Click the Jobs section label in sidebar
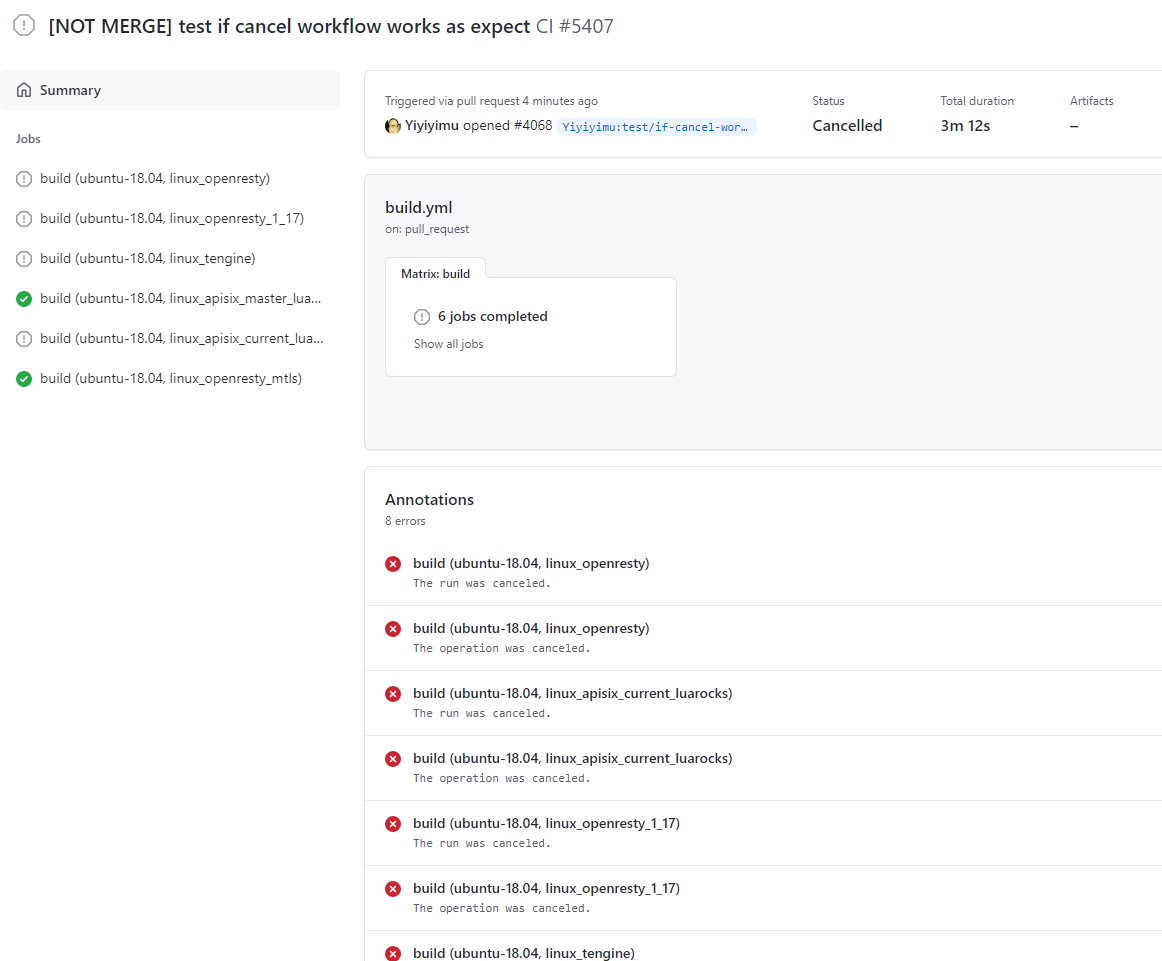Screen dimensions: 1162x961 click(28, 139)
